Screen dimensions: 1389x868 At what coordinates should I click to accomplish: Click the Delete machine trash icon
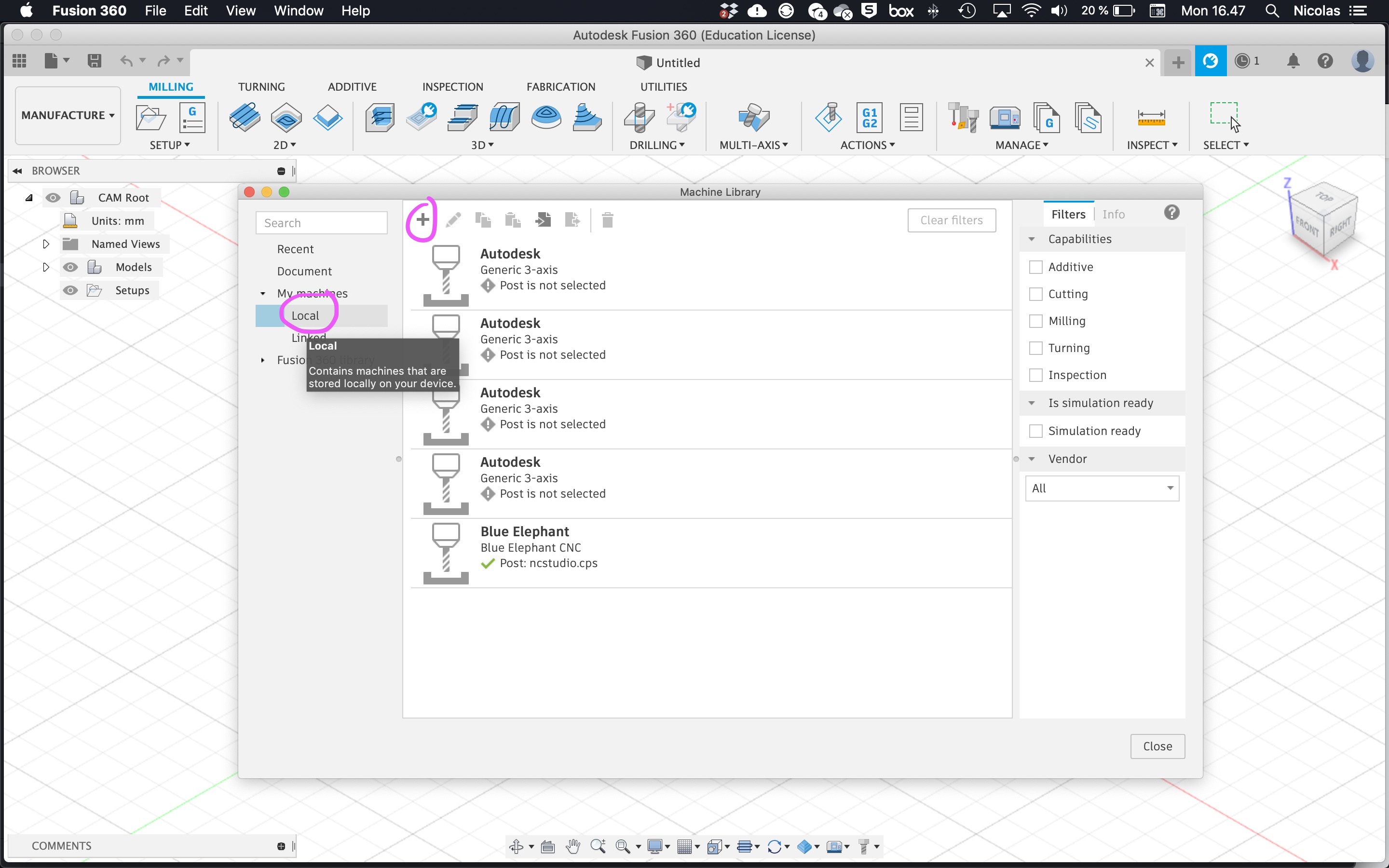(607, 220)
